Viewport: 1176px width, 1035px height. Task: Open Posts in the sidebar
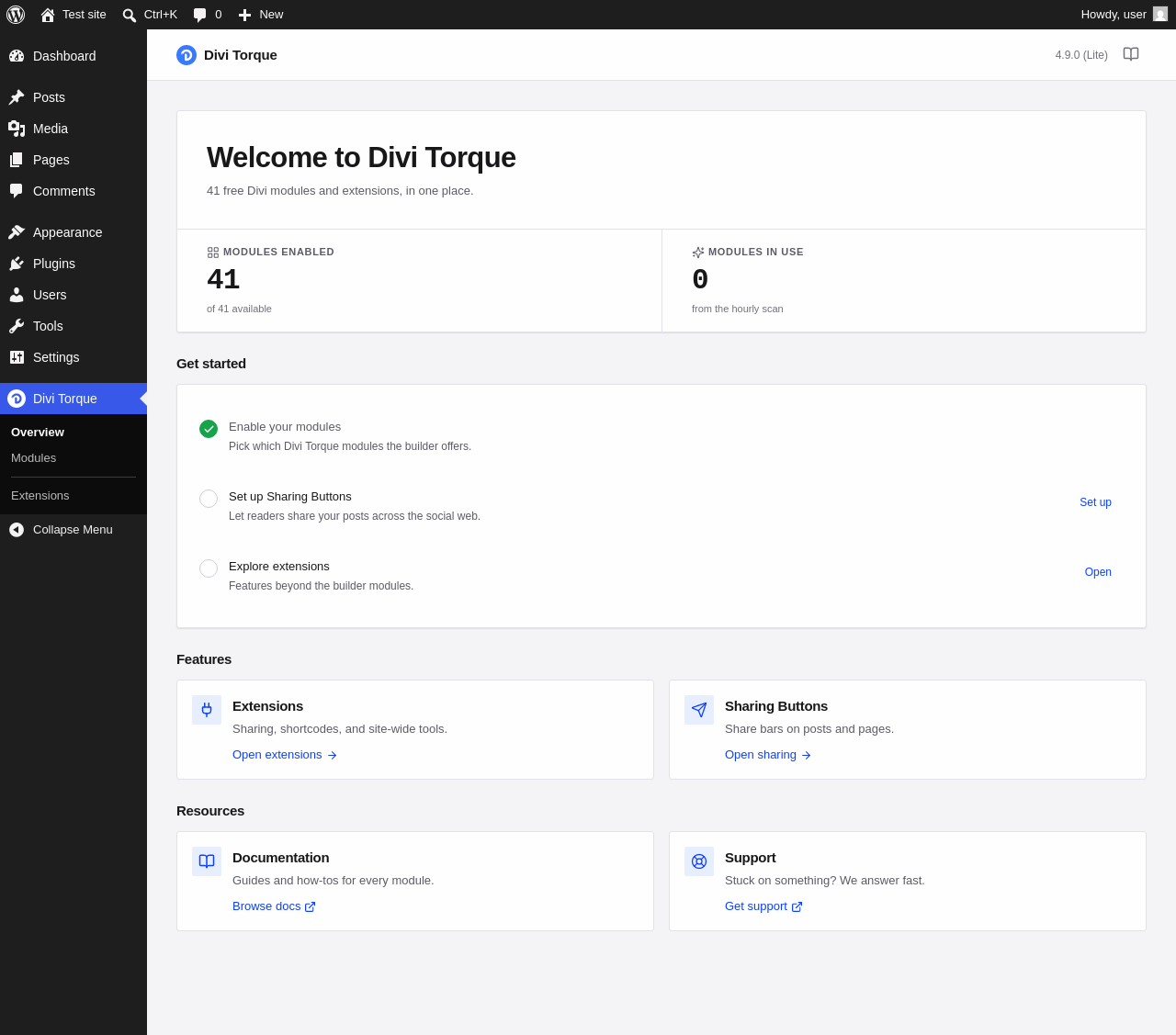[x=73, y=97]
